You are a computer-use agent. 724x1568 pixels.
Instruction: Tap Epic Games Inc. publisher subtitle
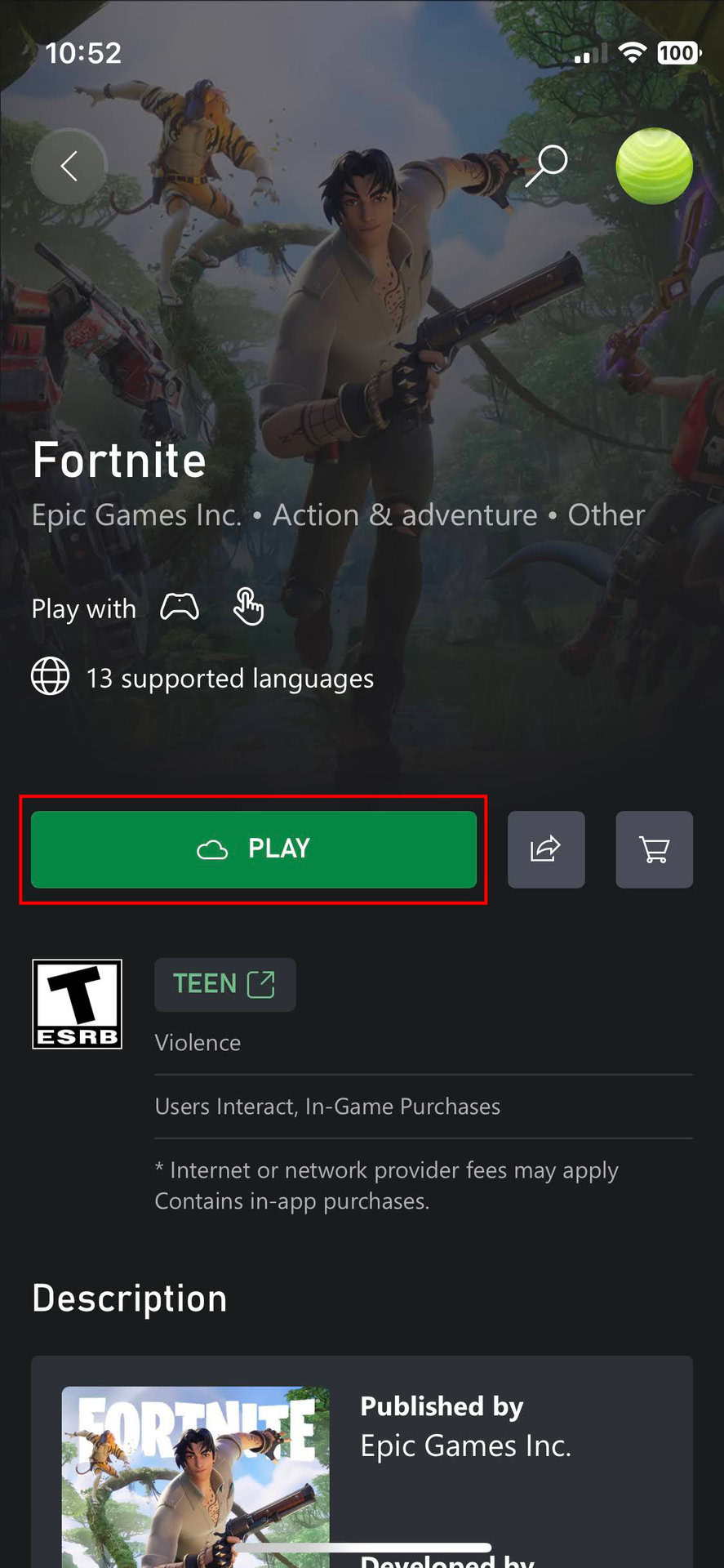[136, 515]
